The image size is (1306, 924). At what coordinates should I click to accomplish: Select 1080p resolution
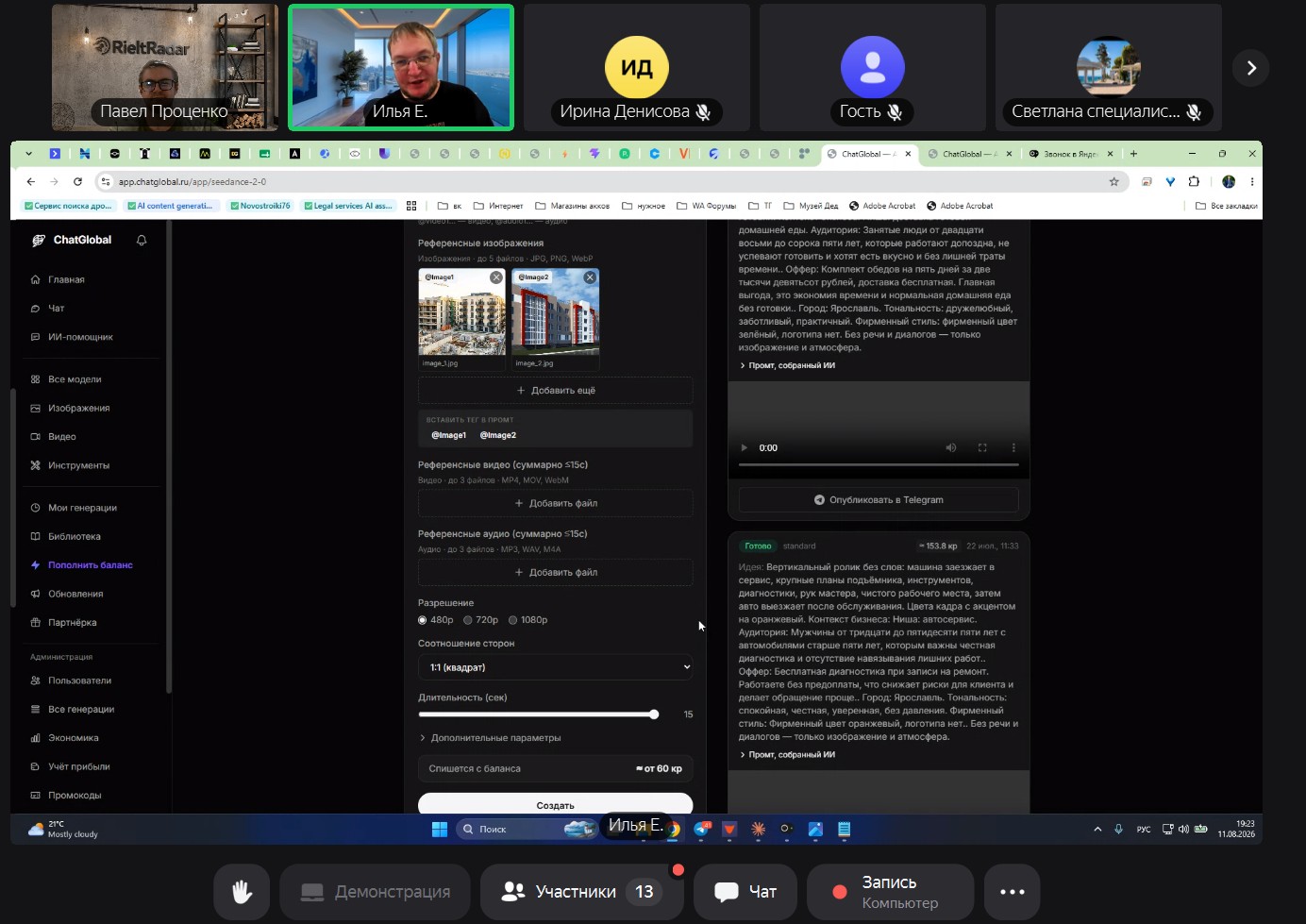(513, 620)
